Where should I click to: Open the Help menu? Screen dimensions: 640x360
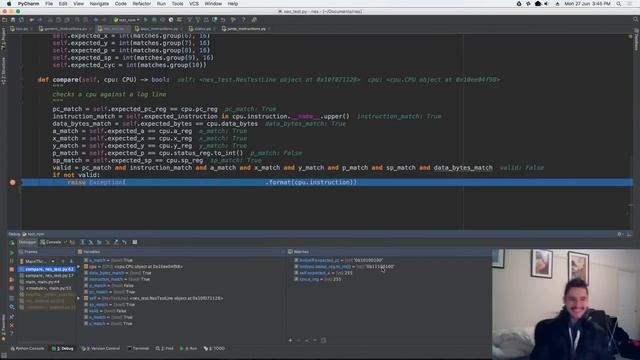[x=233, y=4]
